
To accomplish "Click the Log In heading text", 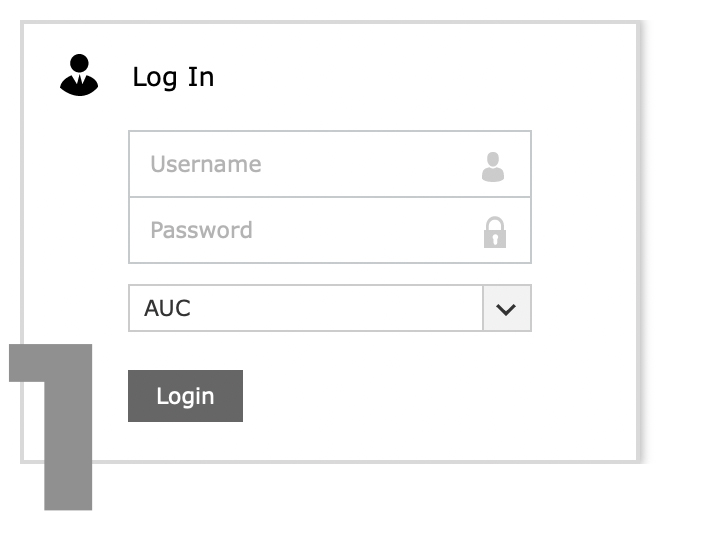I will (x=173, y=77).
